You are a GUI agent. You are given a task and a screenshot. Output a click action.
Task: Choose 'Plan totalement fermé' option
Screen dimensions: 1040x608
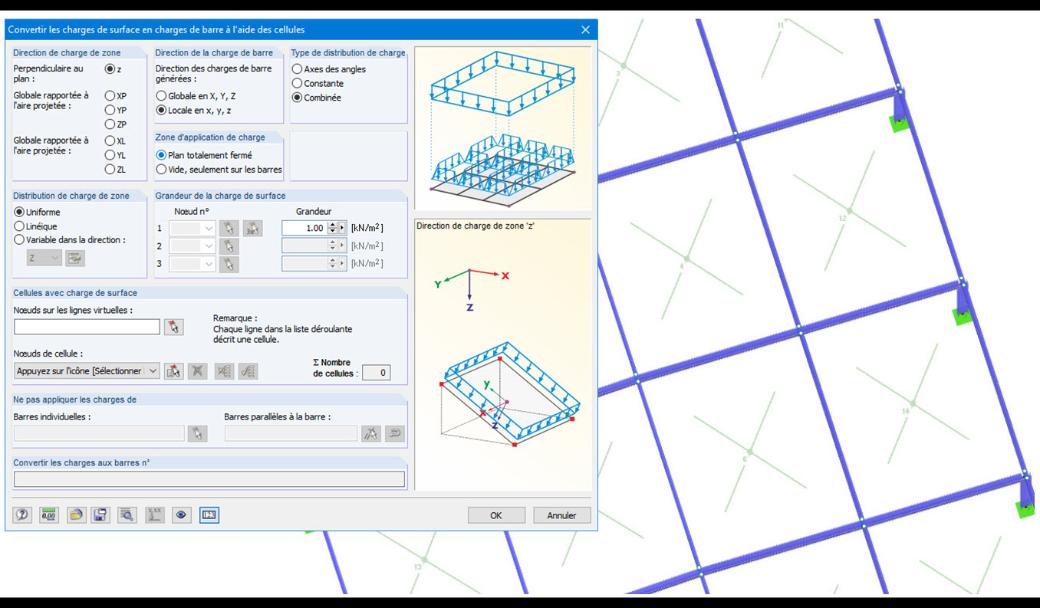coord(161,155)
